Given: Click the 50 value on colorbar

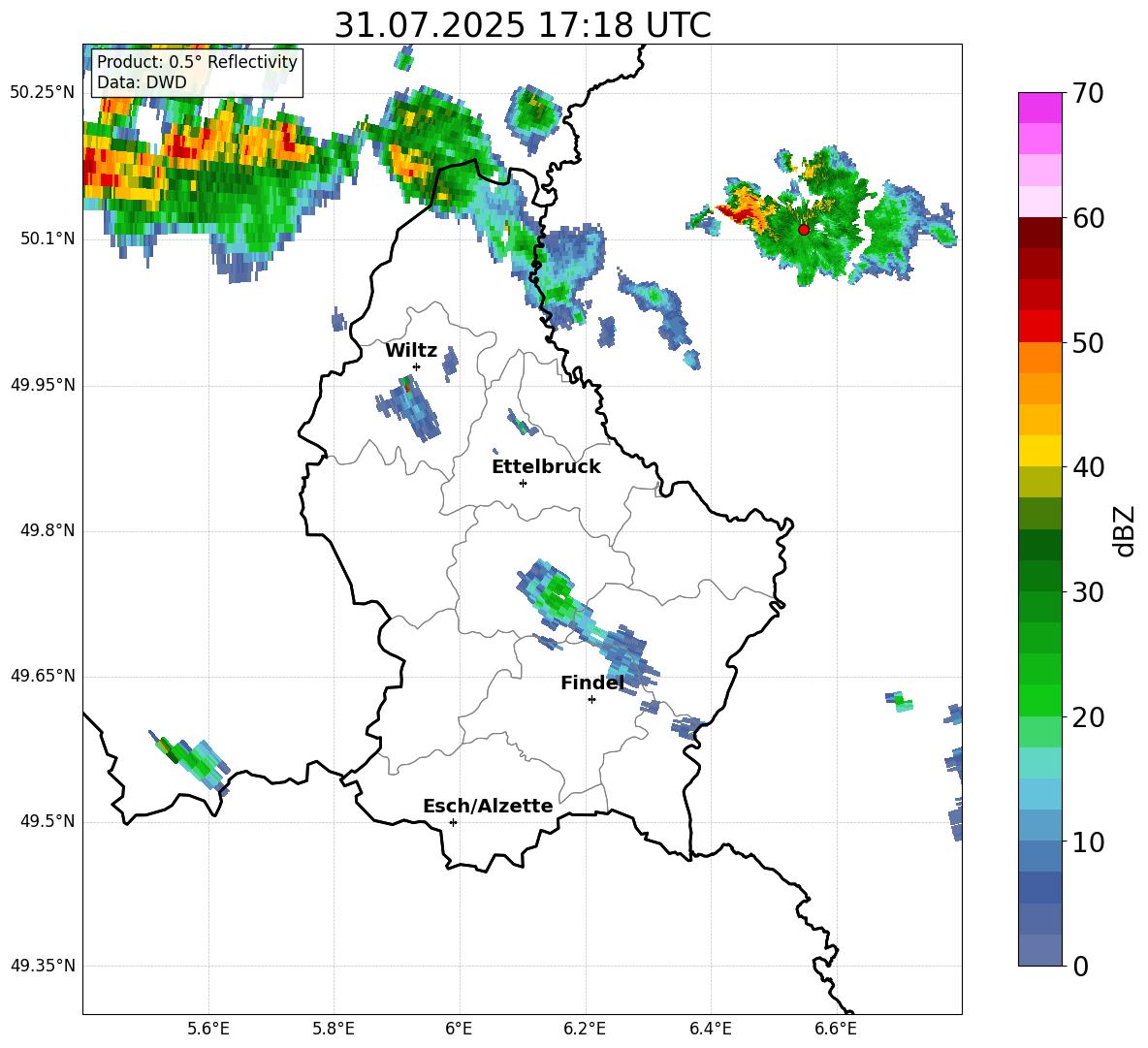Looking at the screenshot, I should (x=1088, y=343).
